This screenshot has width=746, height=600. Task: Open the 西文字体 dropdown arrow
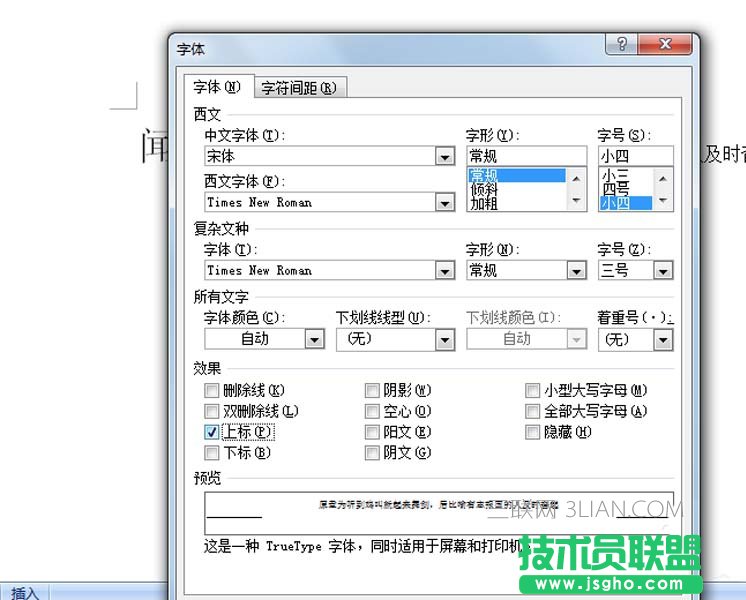(x=444, y=203)
